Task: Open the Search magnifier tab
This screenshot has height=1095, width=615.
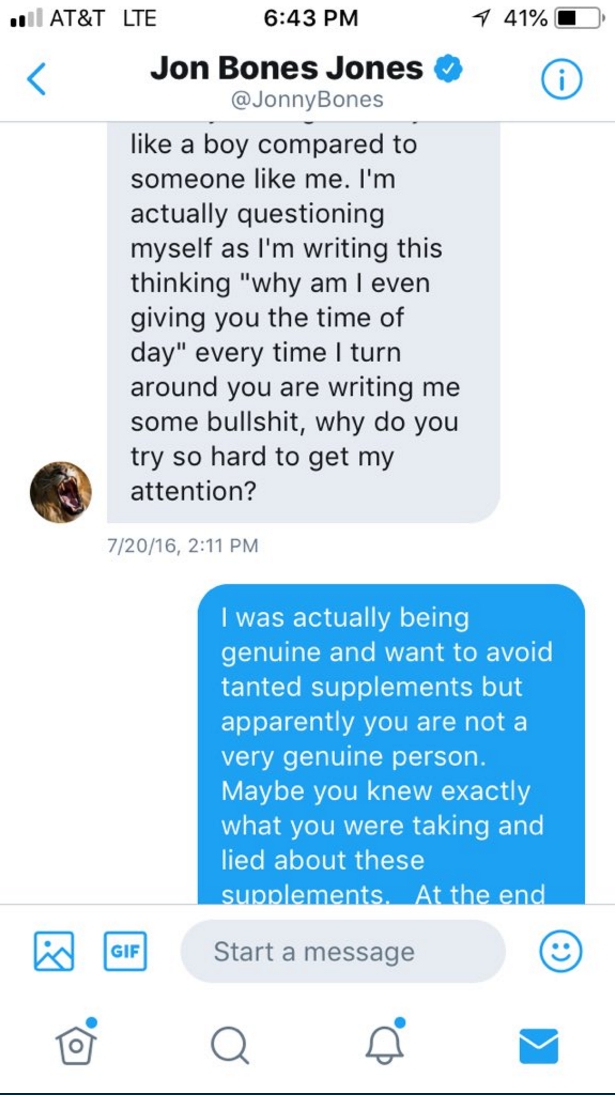Action: 230,1045
